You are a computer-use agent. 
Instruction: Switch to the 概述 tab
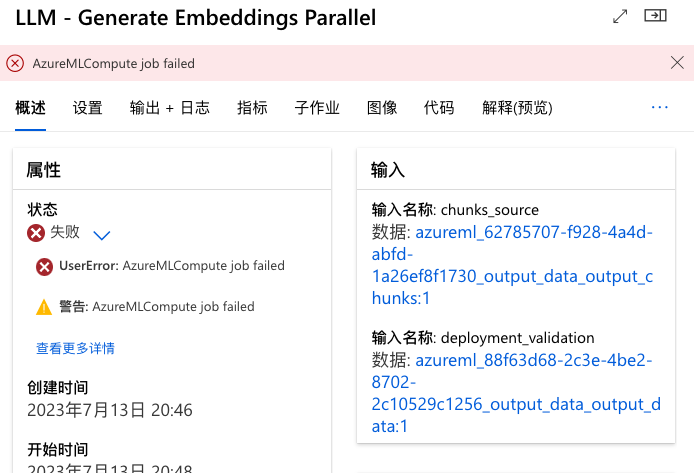click(x=30, y=108)
